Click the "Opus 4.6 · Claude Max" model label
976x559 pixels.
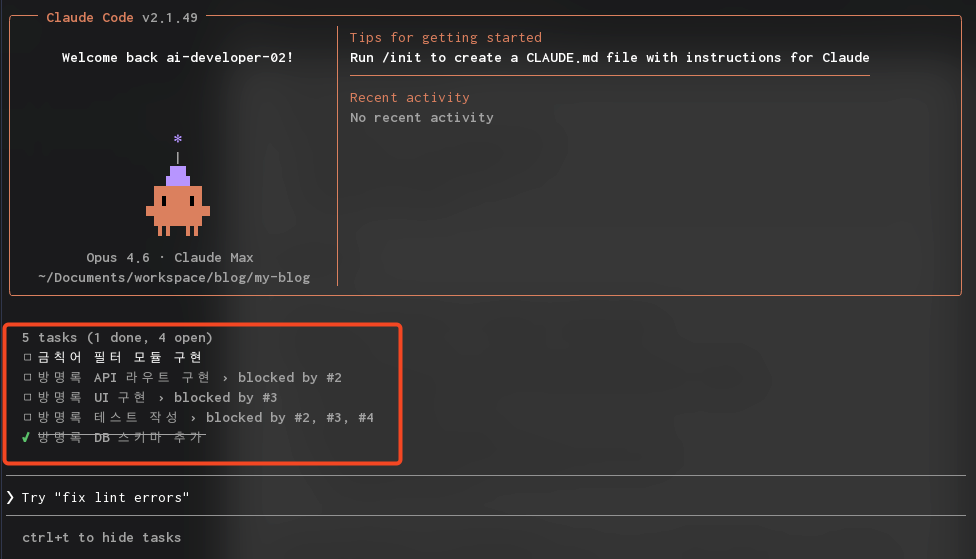(170, 257)
